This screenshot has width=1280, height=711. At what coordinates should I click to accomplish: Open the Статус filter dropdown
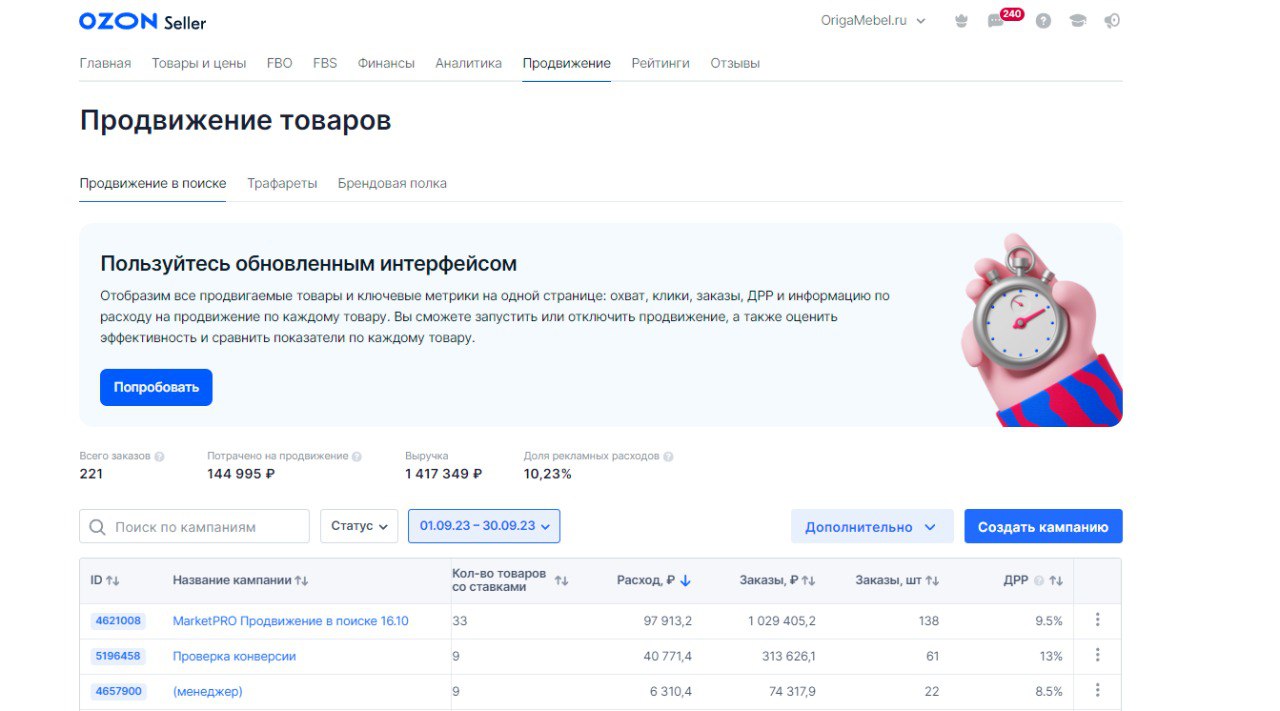tap(359, 526)
